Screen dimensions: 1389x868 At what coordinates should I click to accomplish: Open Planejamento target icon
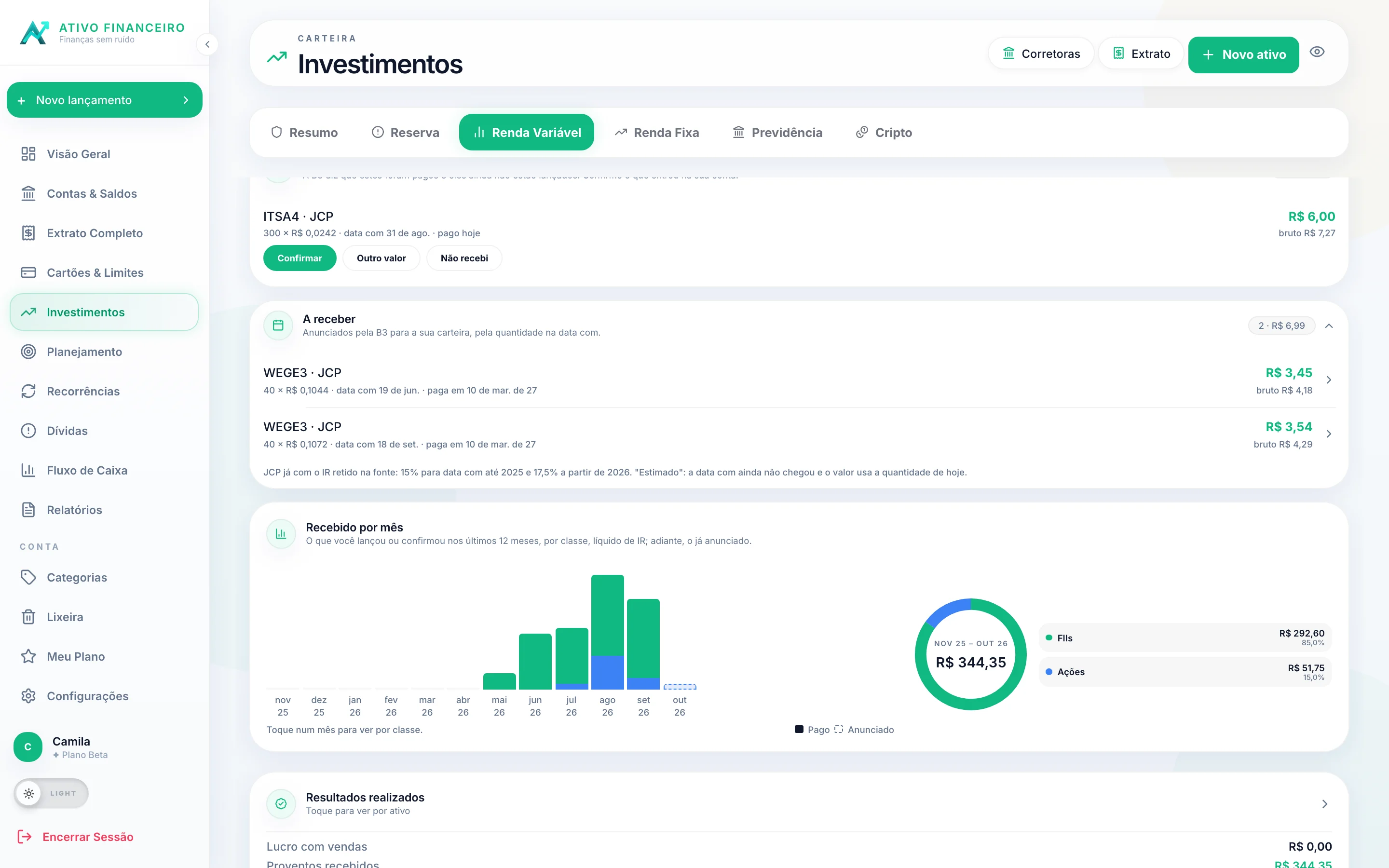[x=28, y=352]
